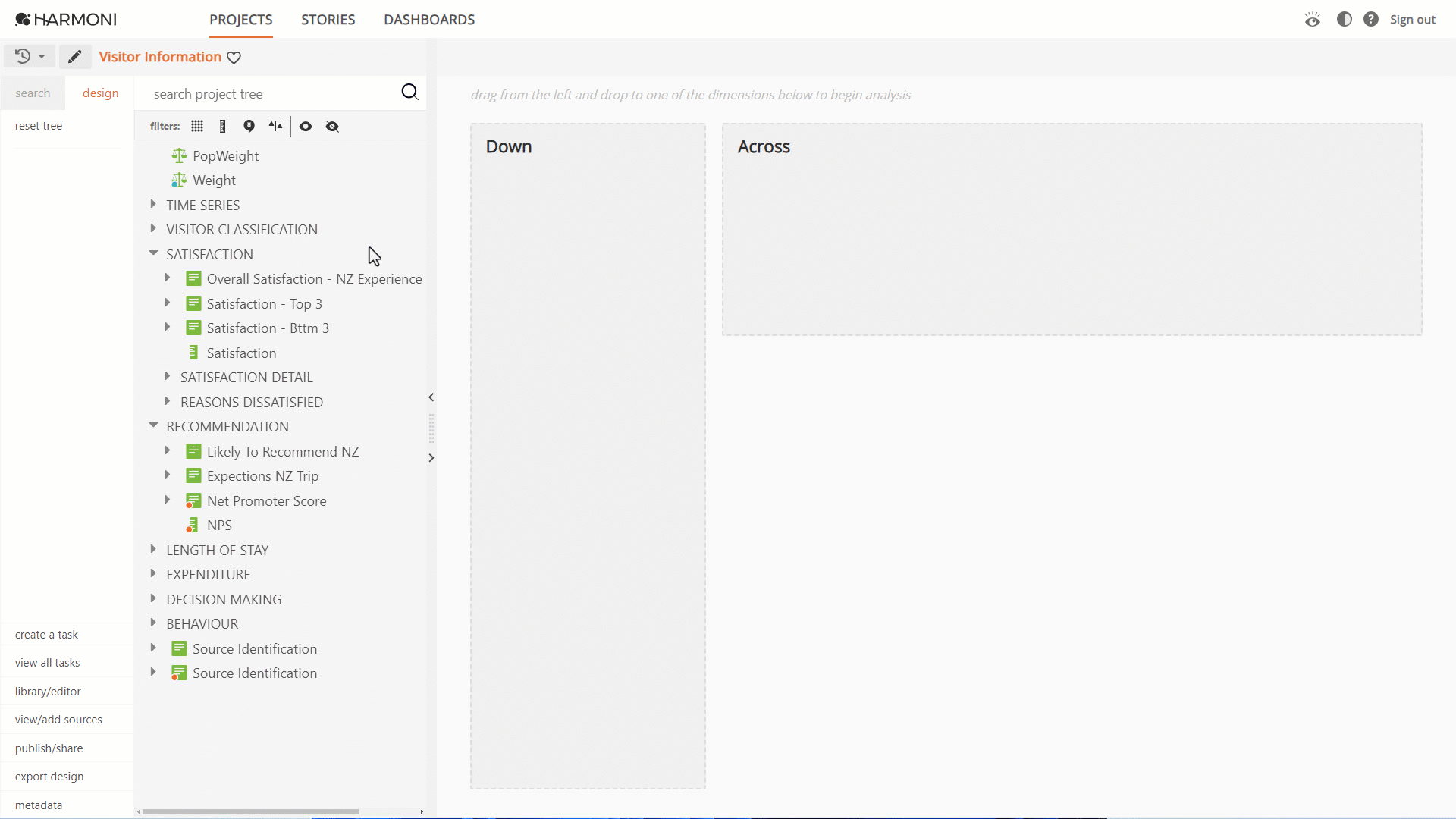
Task: Expand DECISION MAKING folder
Action: click(x=153, y=598)
